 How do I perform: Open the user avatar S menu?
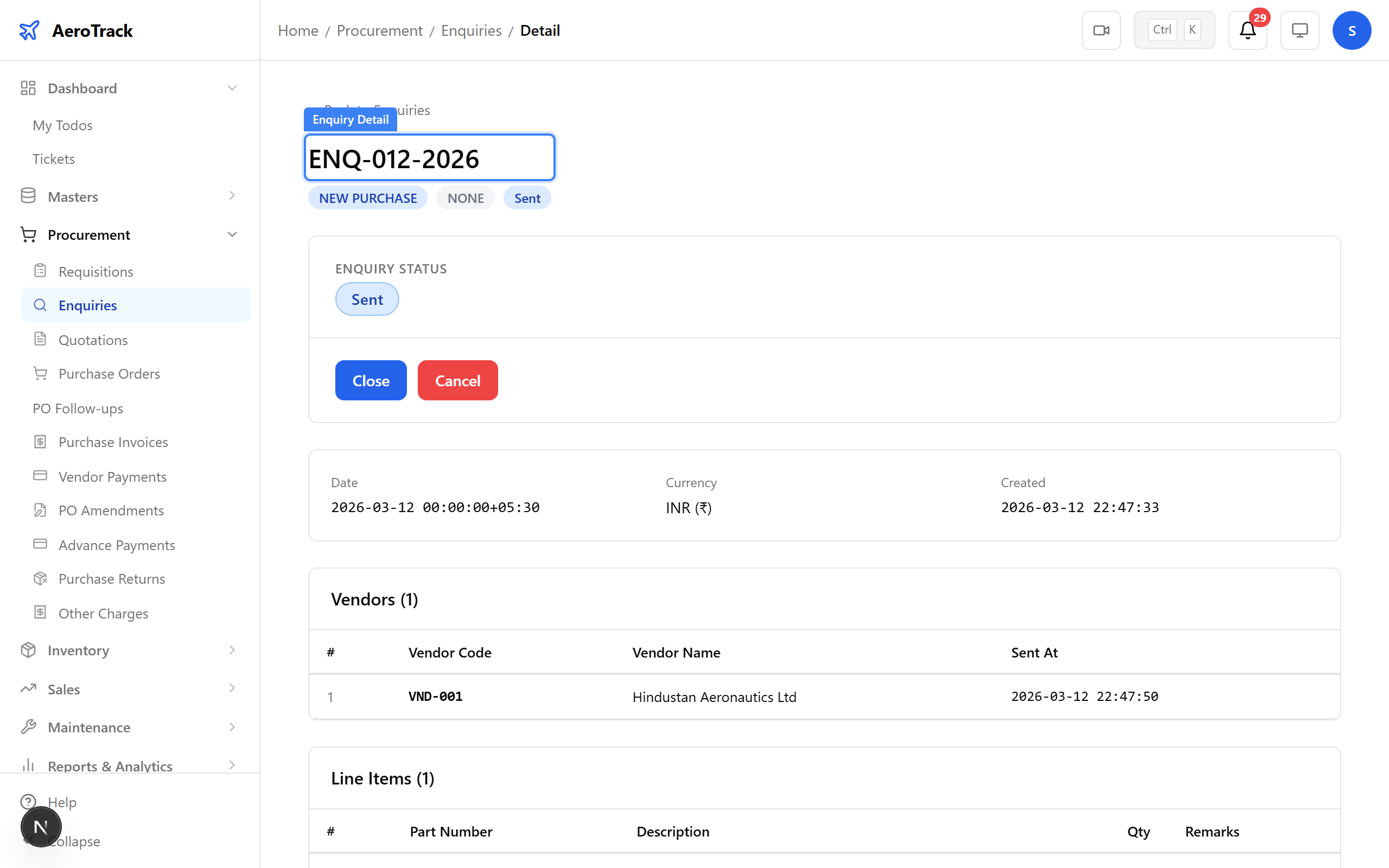1351,30
